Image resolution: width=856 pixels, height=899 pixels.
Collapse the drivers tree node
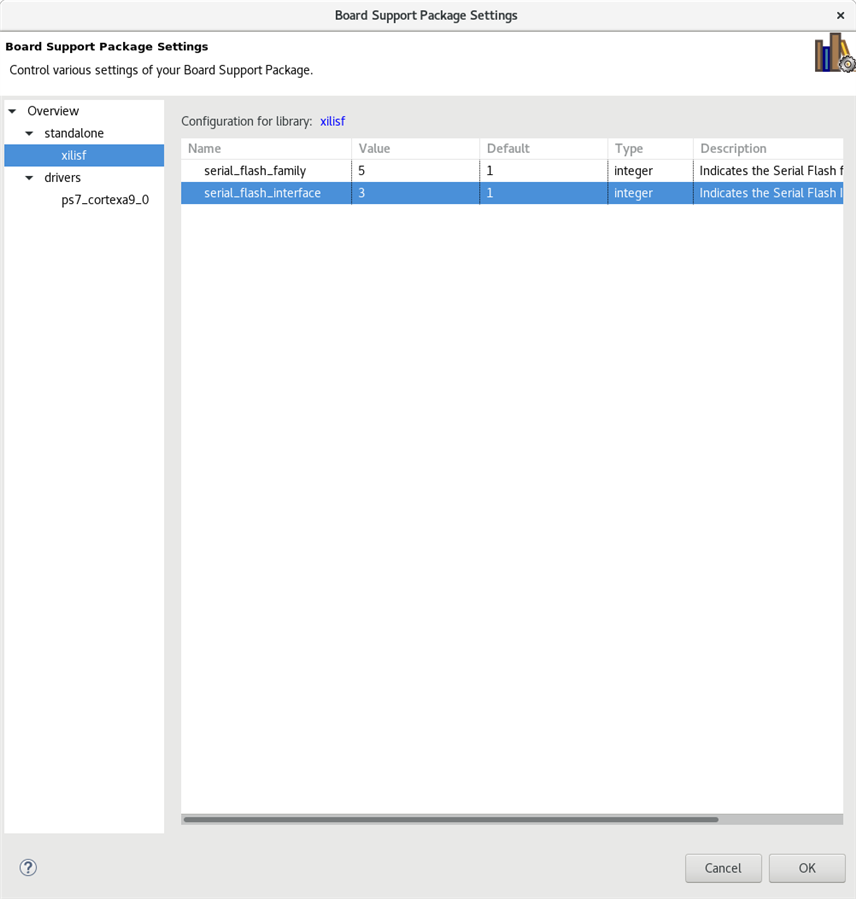29,178
